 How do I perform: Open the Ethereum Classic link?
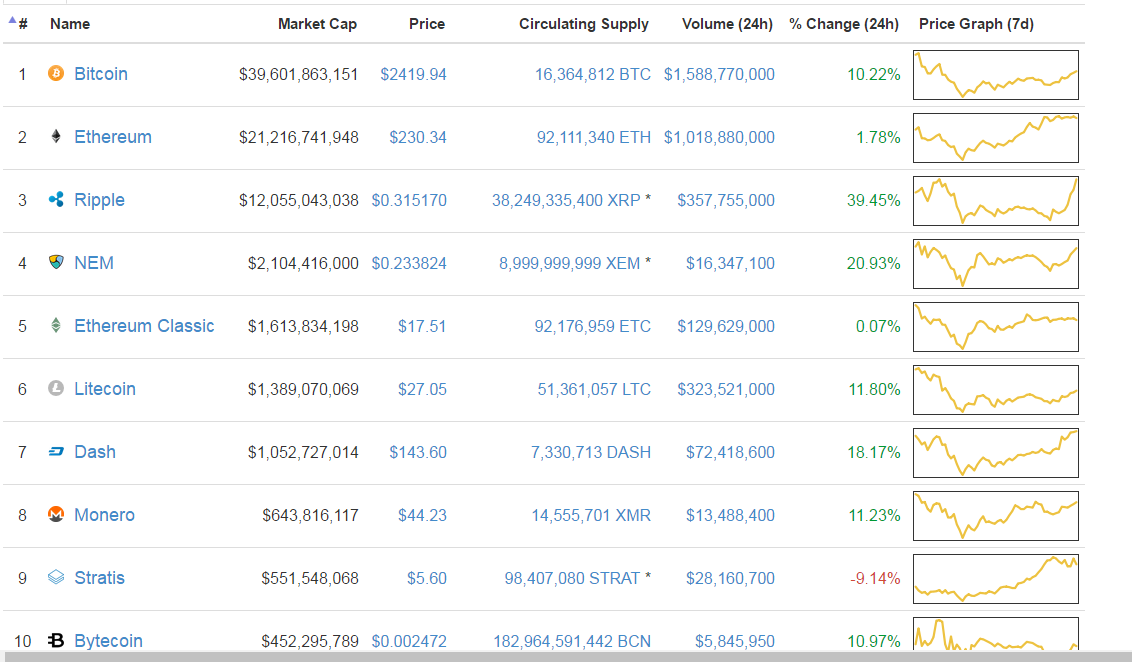(144, 326)
